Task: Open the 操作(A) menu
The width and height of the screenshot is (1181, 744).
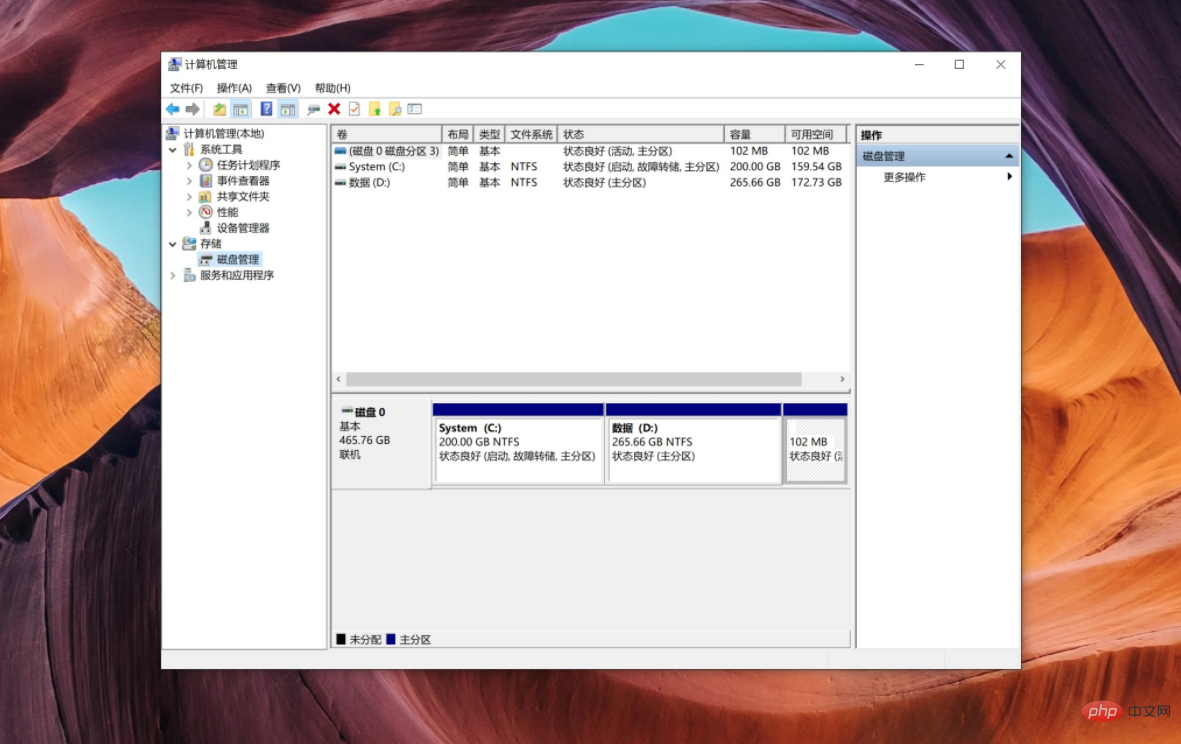Action: click(234, 88)
